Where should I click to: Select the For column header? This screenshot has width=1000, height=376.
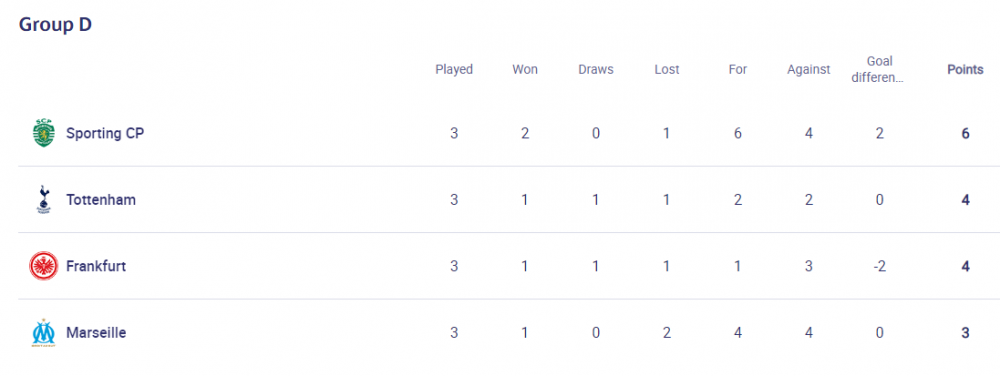coord(738,69)
